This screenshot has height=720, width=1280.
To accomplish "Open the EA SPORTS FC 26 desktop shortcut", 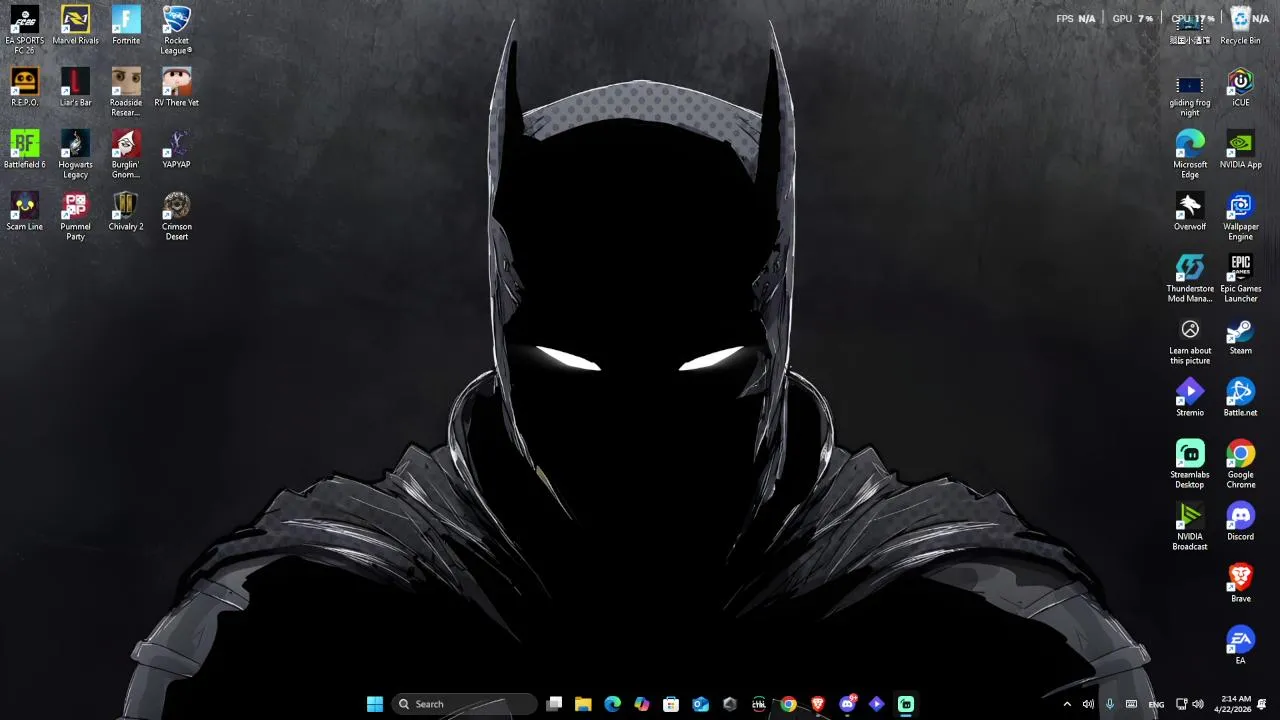I will tap(24, 29).
